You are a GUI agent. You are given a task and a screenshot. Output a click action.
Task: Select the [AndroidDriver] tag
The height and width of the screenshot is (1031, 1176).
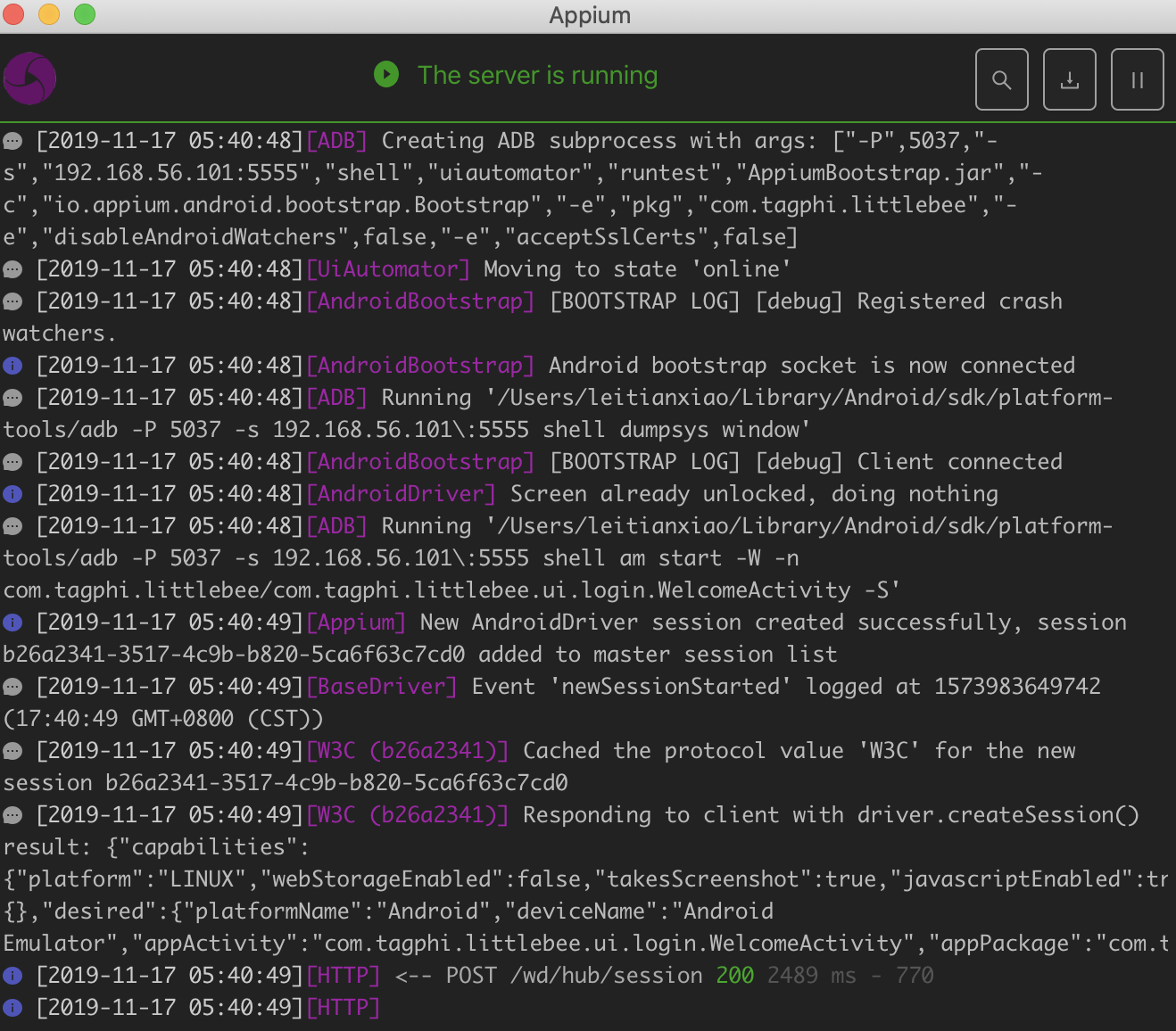(401, 494)
